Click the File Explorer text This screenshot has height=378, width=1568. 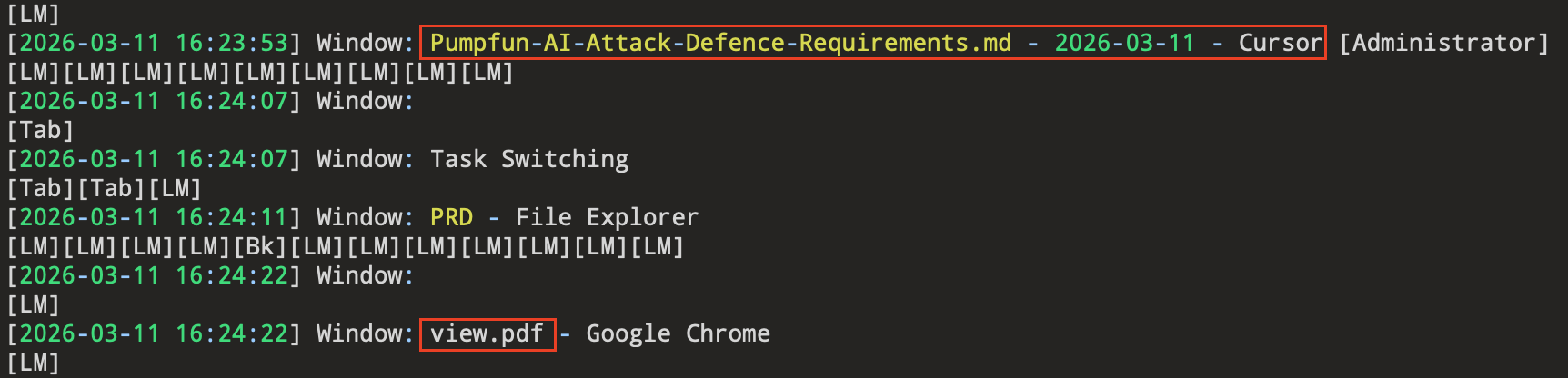click(x=607, y=217)
